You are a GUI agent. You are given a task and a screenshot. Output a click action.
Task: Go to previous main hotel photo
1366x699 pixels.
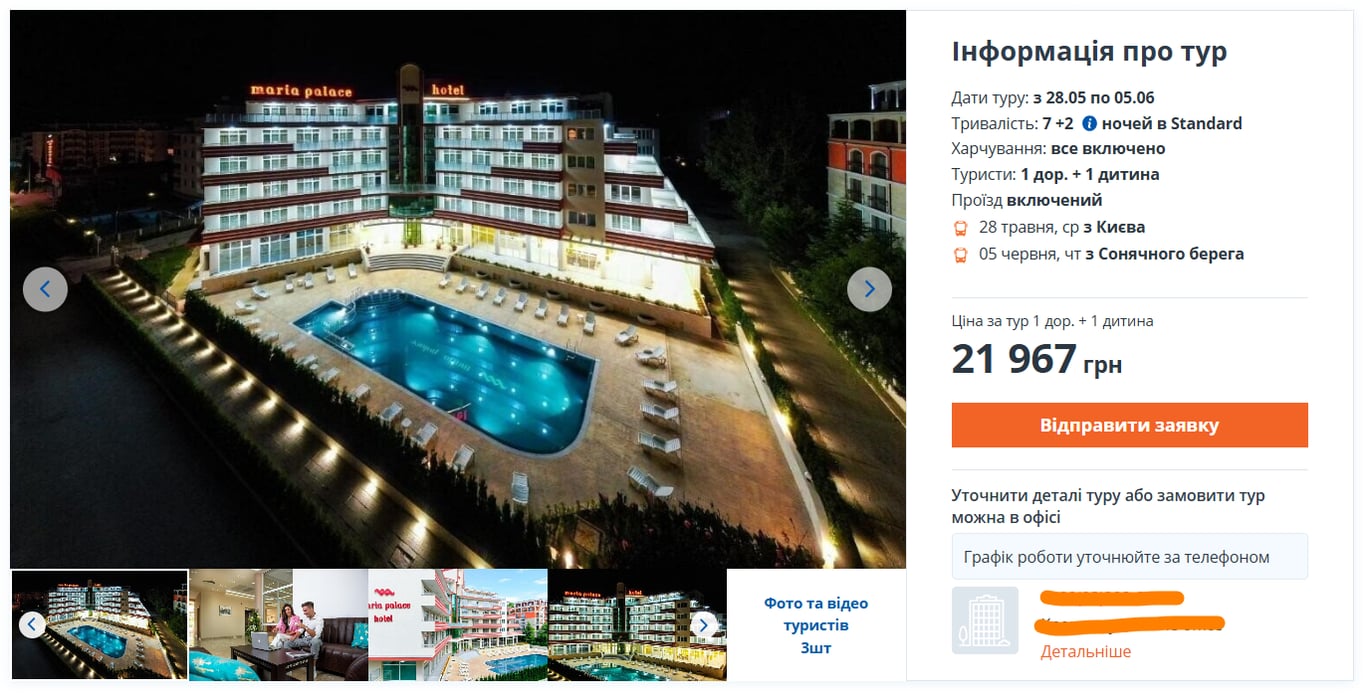point(45,289)
